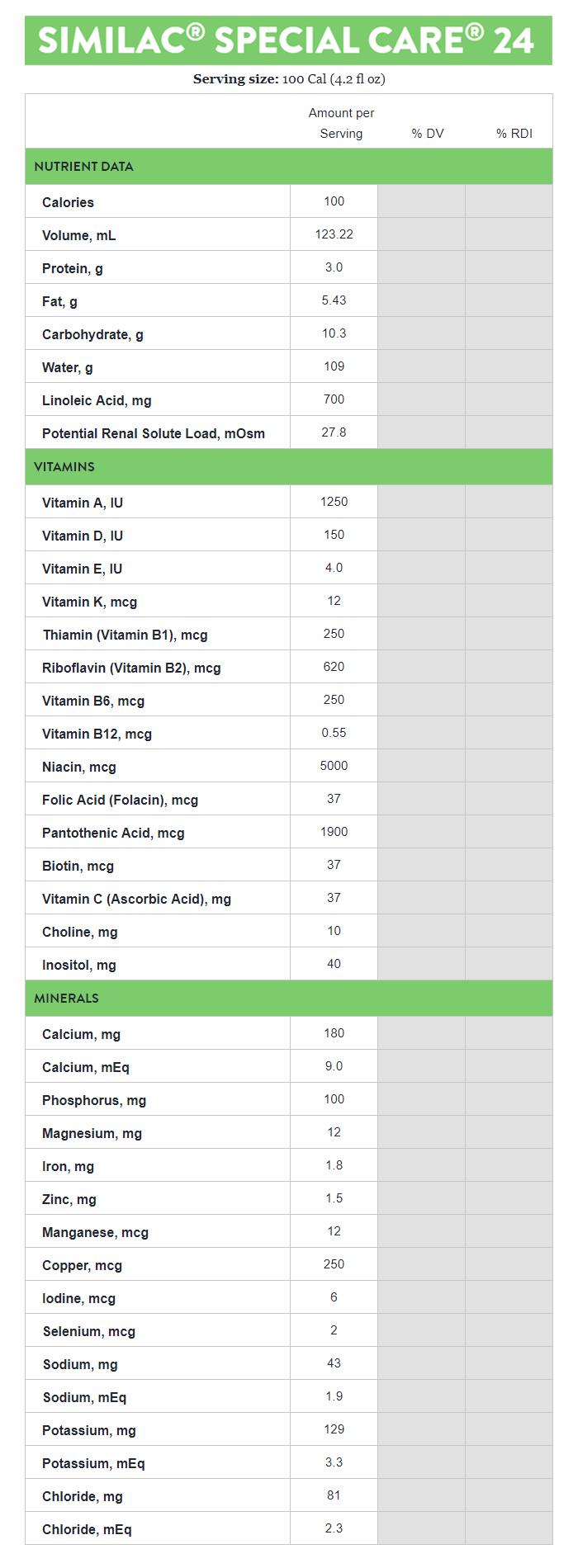Select the Potential Renal Solute Load label
The width and height of the screenshot is (578, 1568).
(x=154, y=433)
